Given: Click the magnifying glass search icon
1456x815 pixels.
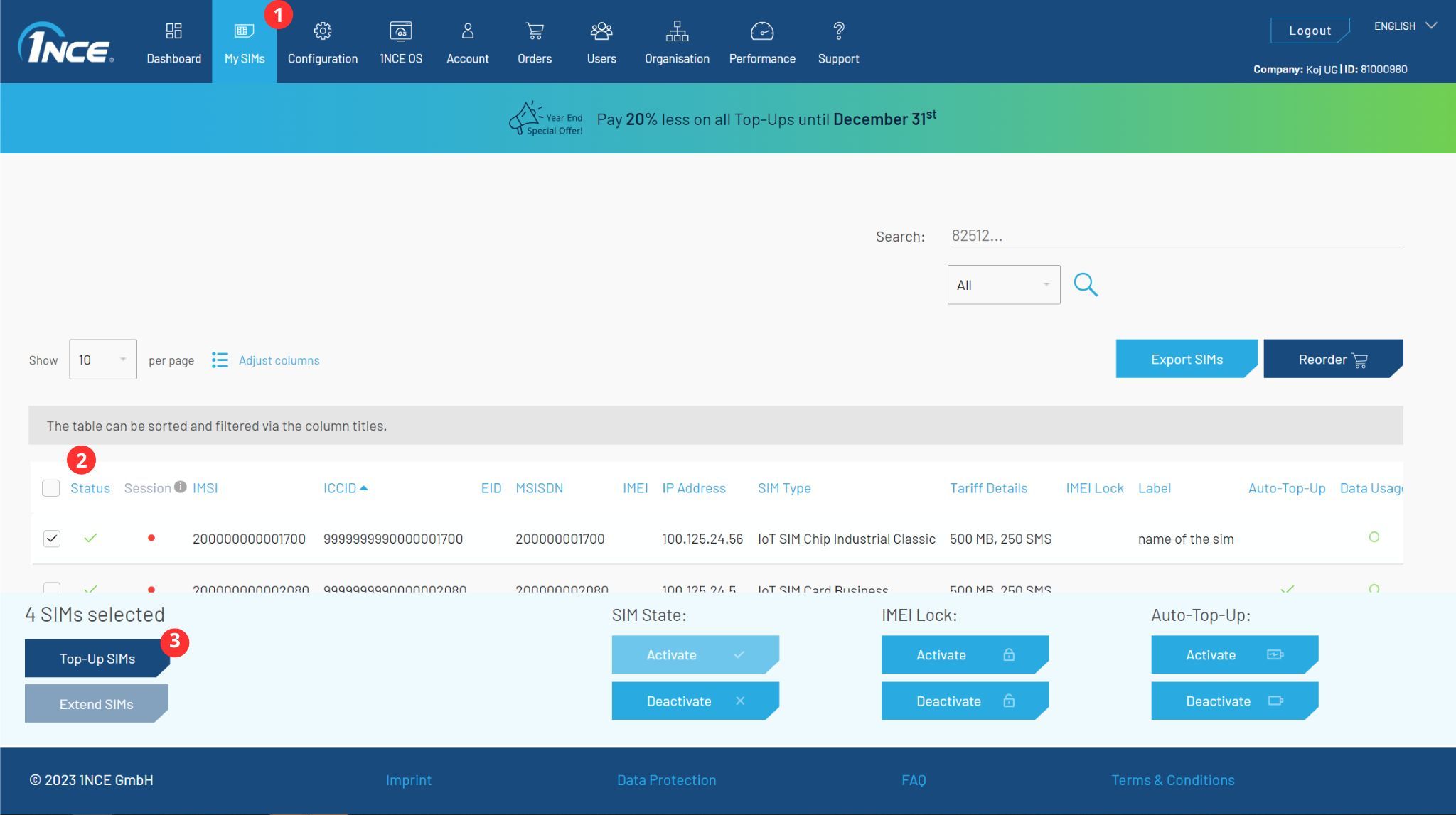Looking at the screenshot, I should pos(1086,285).
